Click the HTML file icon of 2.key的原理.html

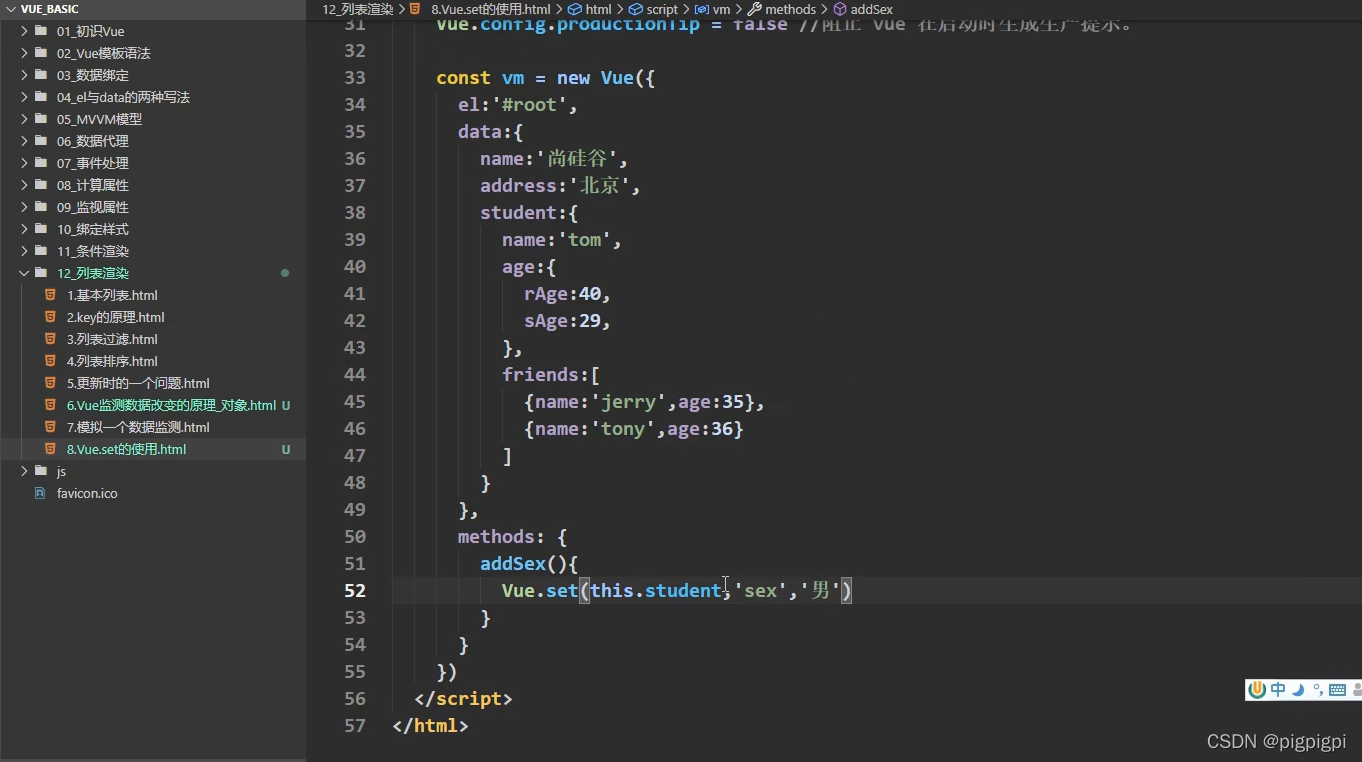point(50,317)
